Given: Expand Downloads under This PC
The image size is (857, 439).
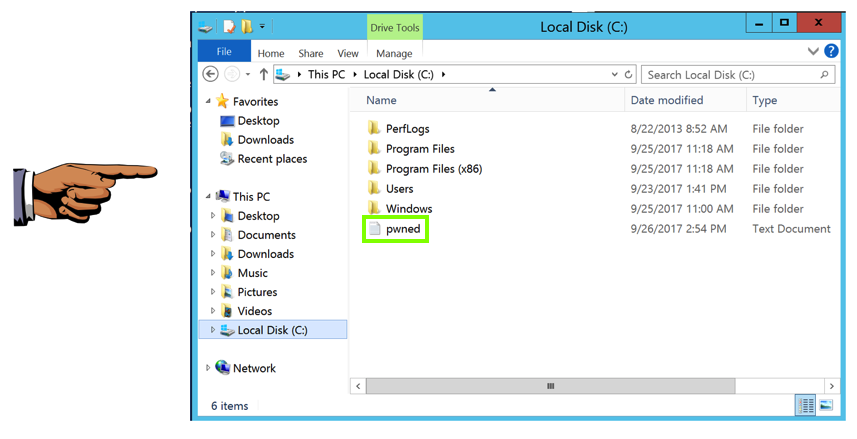Looking at the screenshot, I should 213,254.
